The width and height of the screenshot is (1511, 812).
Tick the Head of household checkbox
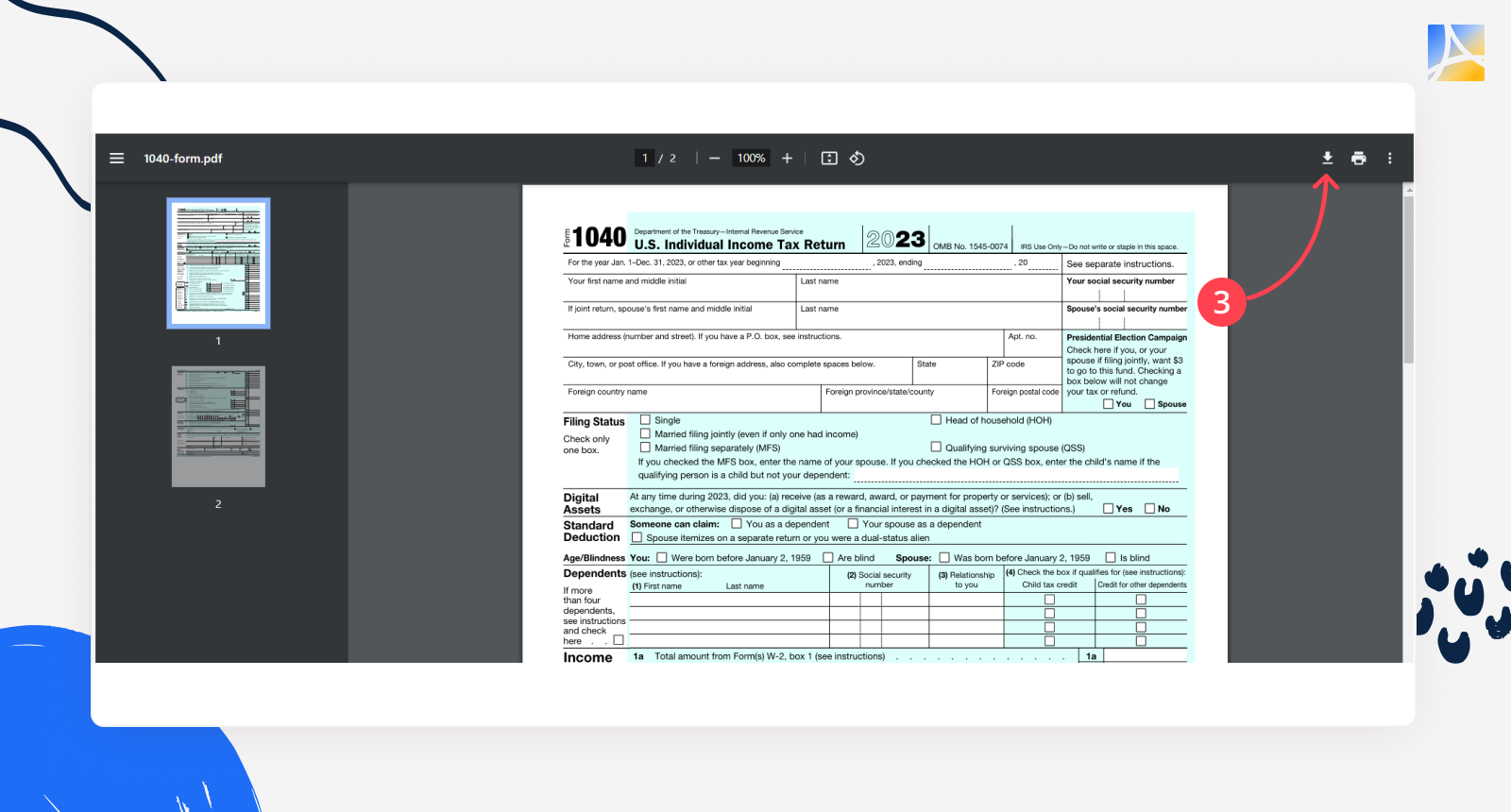(x=937, y=420)
